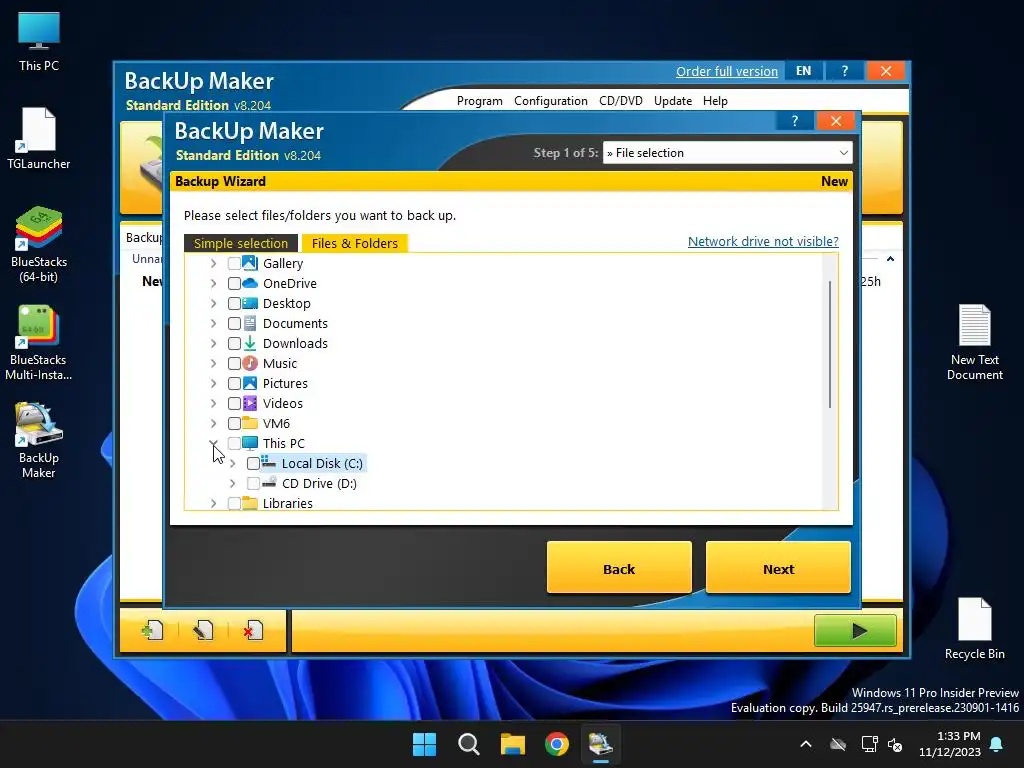Click the Local Disk (C:) drive icon
The height and width of the screenshot is (768, 1024).
(x=268, y=462)
